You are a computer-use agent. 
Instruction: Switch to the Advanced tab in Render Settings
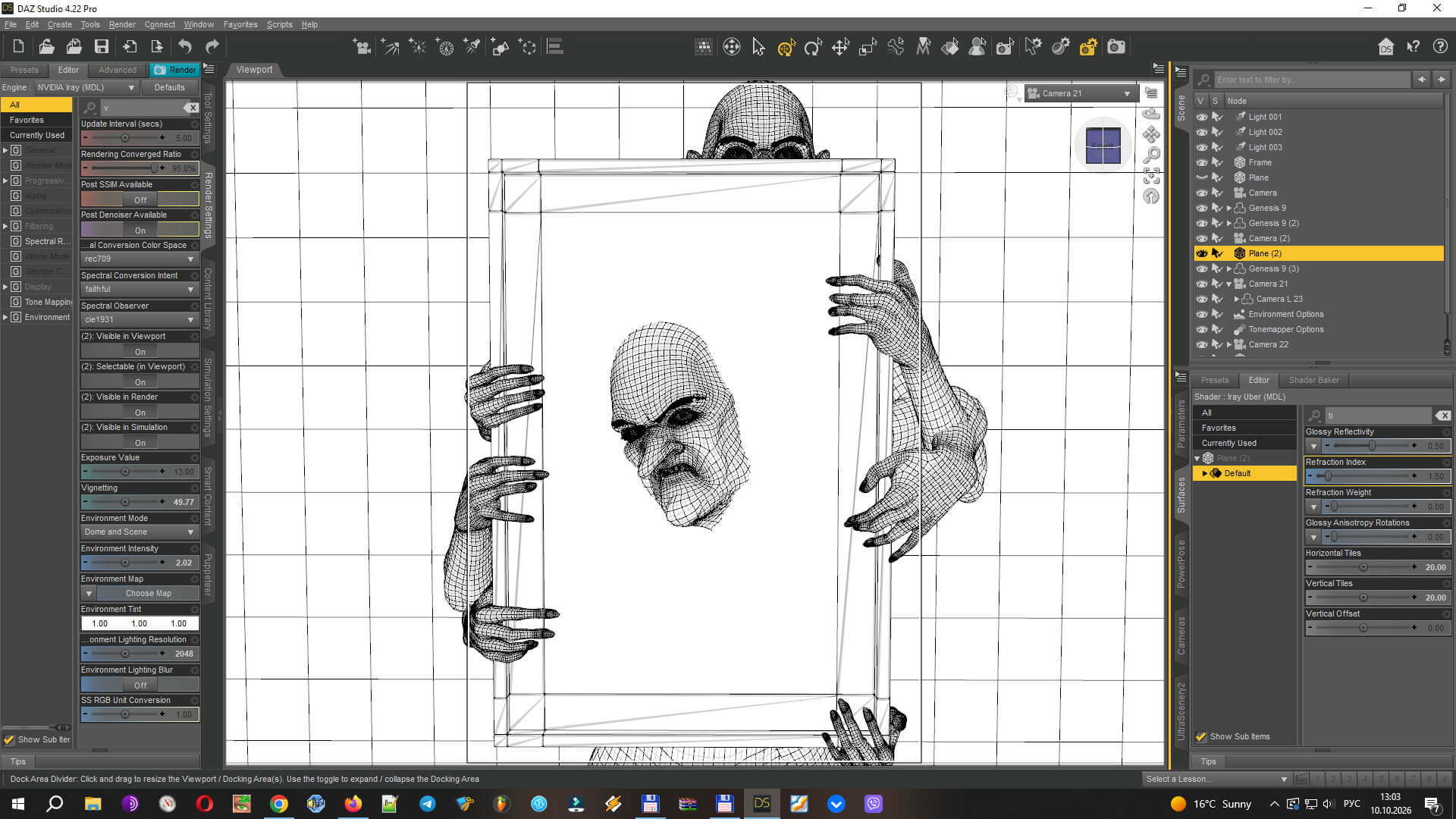(118, 70)
